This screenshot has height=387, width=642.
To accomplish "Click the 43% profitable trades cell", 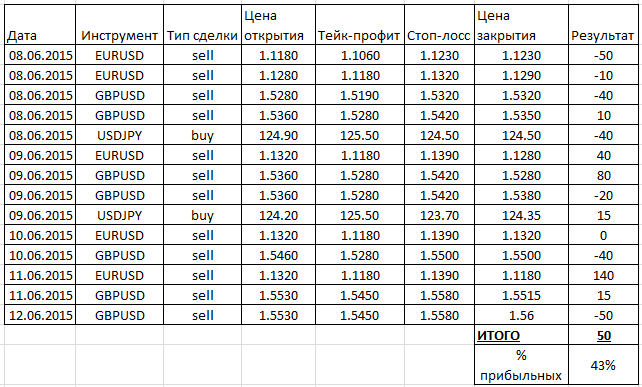I will tap(603, 365).
